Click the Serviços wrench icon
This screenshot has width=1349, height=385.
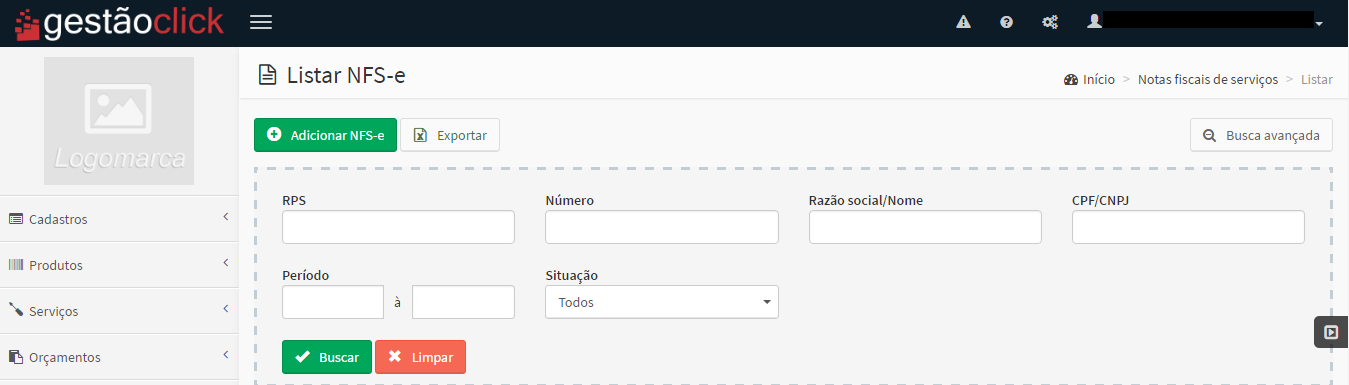[x=16, y=311]
